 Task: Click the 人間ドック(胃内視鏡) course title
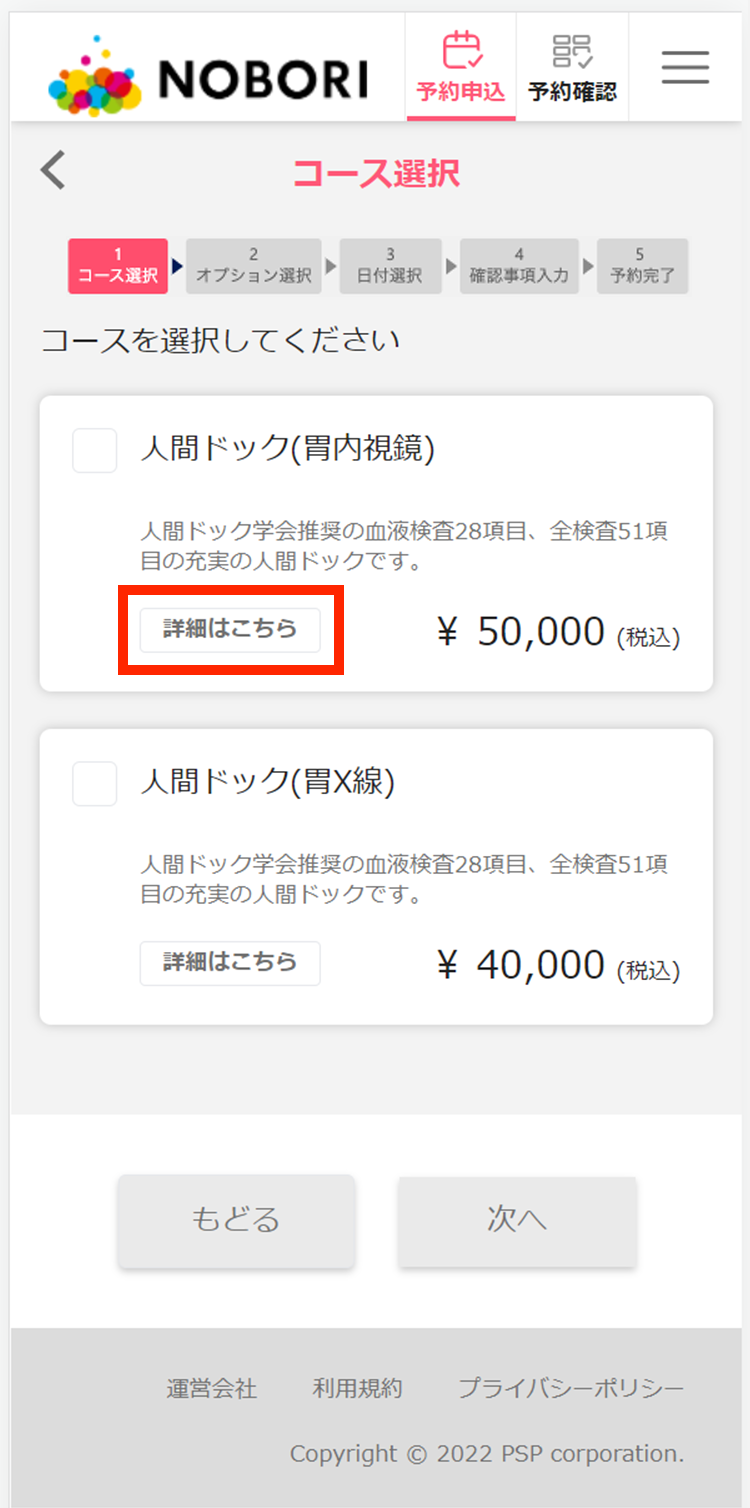pos(288,449)
